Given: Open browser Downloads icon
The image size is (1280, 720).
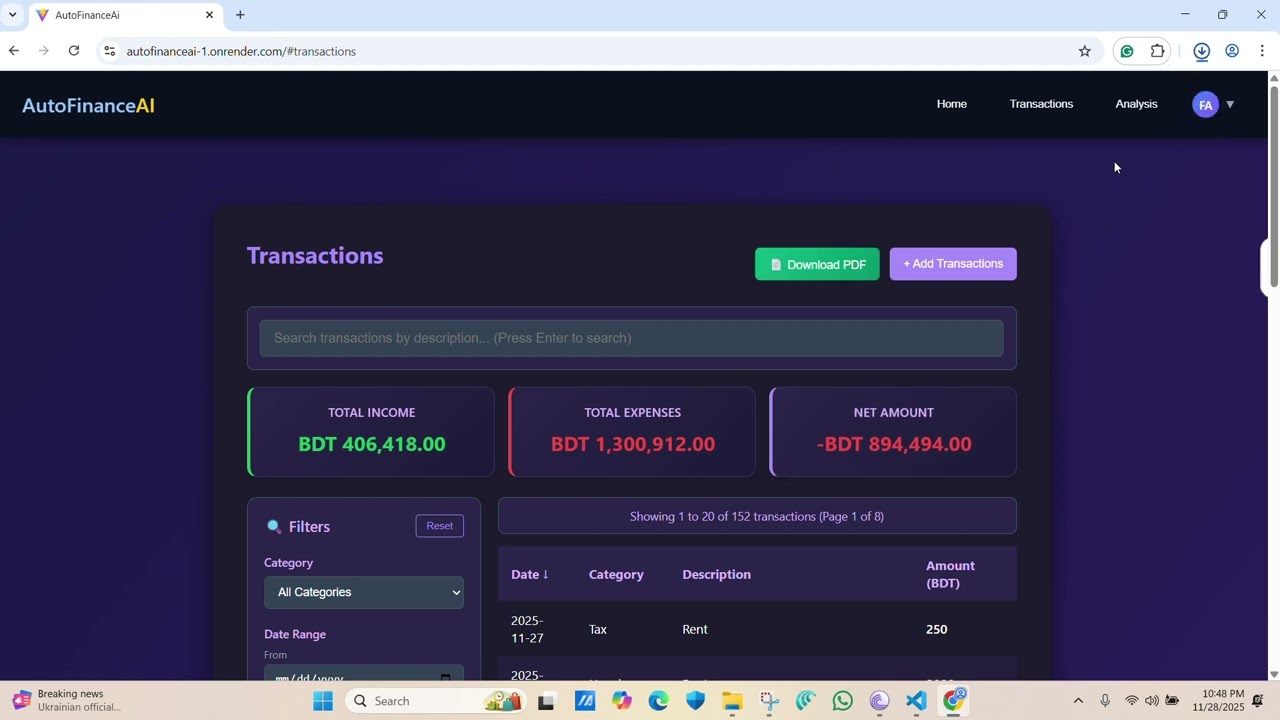Looking at the screenshot, I should coord(1202,51).
